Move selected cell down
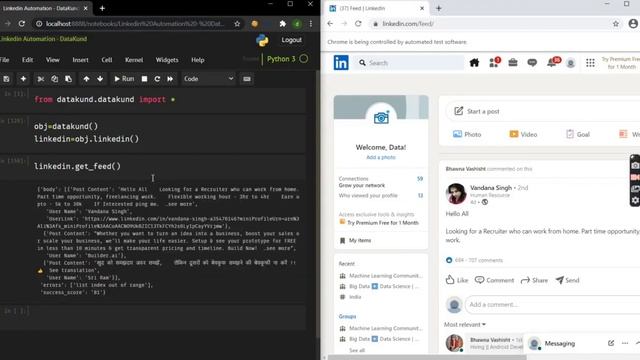This screenshot has height=360, width=640. (100, 79)
